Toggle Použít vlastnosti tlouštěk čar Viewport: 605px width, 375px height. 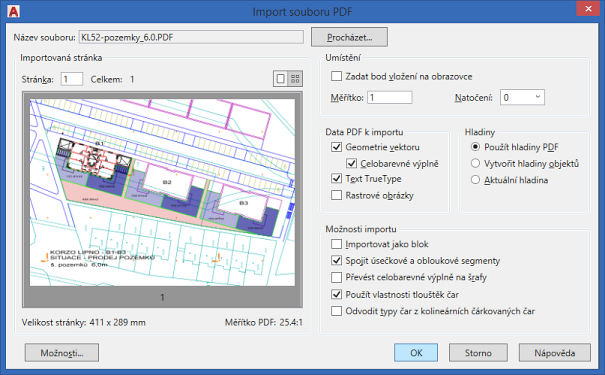coord(336,295)
